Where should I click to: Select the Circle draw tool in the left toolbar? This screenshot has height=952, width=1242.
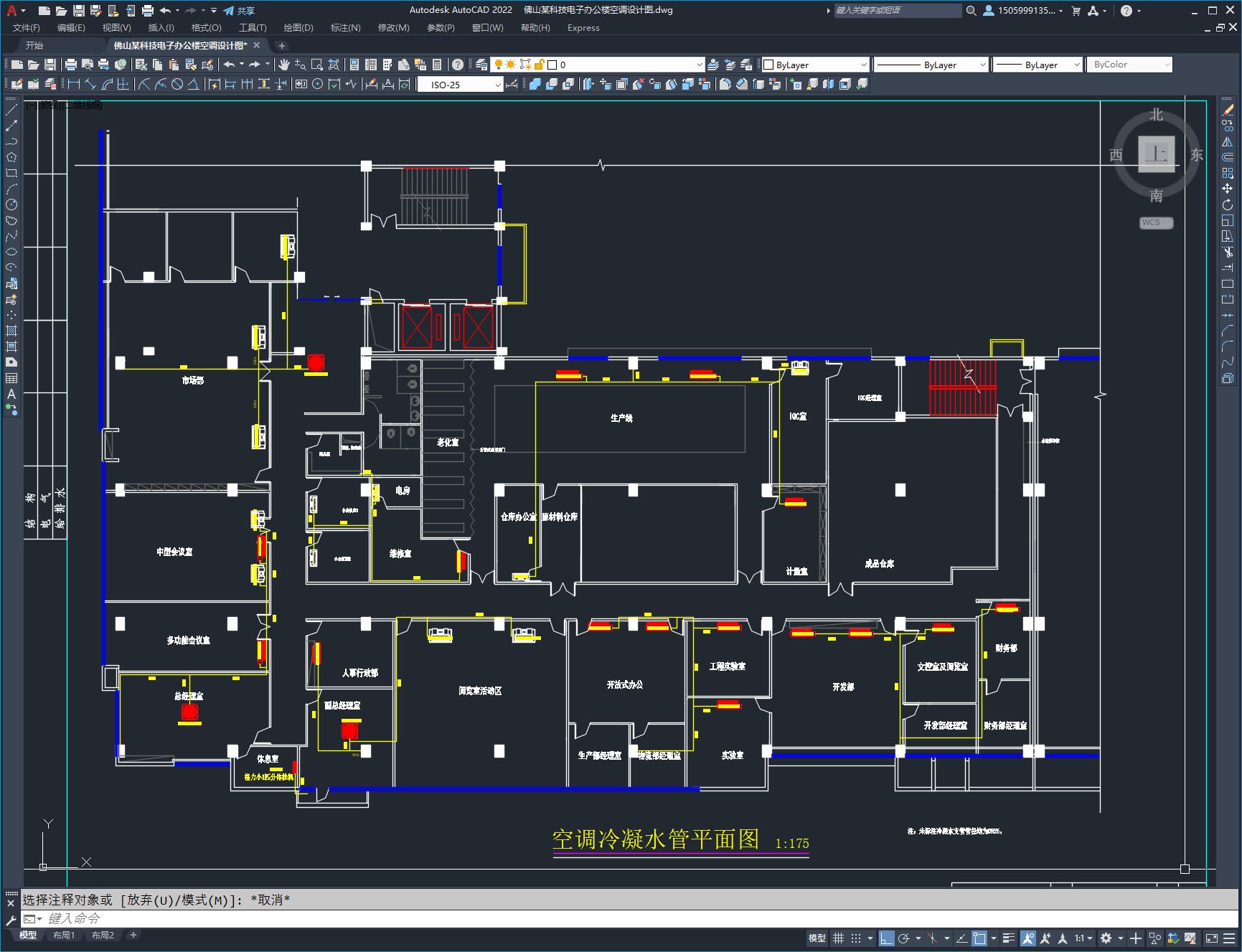[x=11, y=204]
